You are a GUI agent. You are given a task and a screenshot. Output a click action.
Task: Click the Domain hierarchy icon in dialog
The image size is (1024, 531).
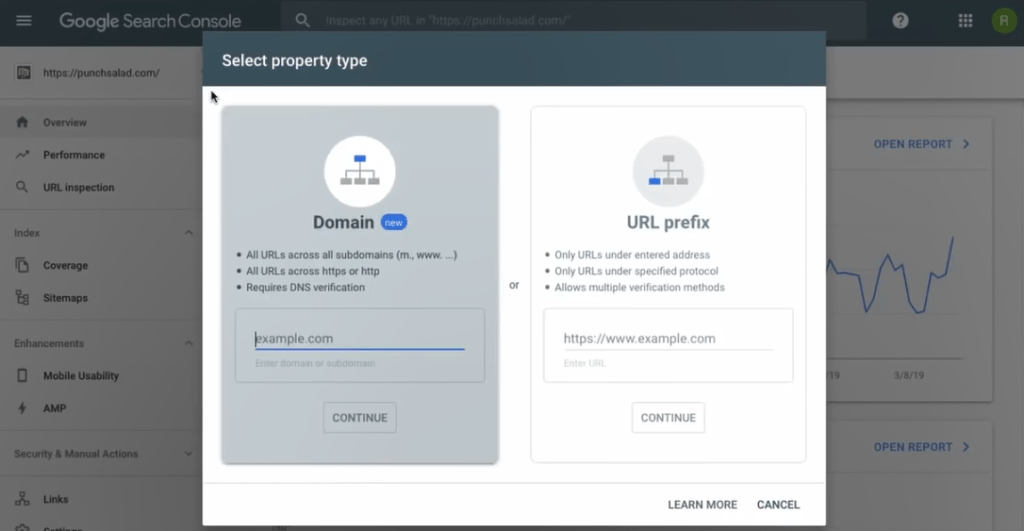(x=360, y=171)
